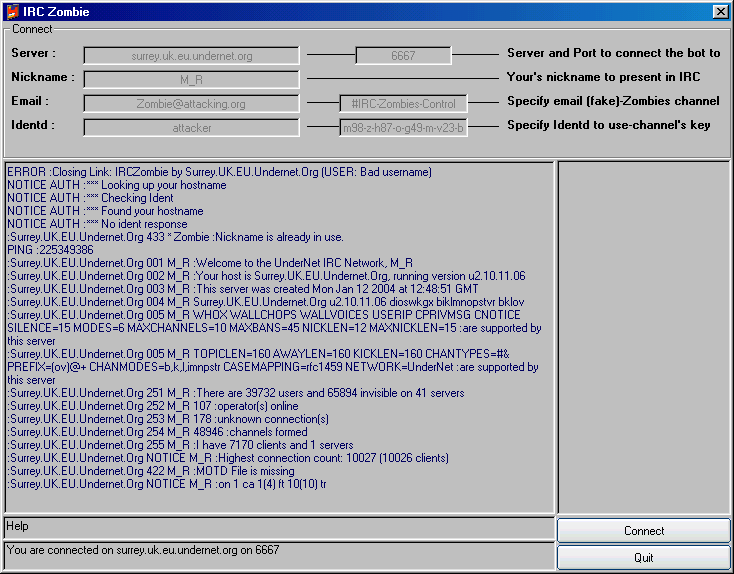Click the Nickname field containing M_R
The width and height of the screenshot is (734, 574).
tap(191, 79)
